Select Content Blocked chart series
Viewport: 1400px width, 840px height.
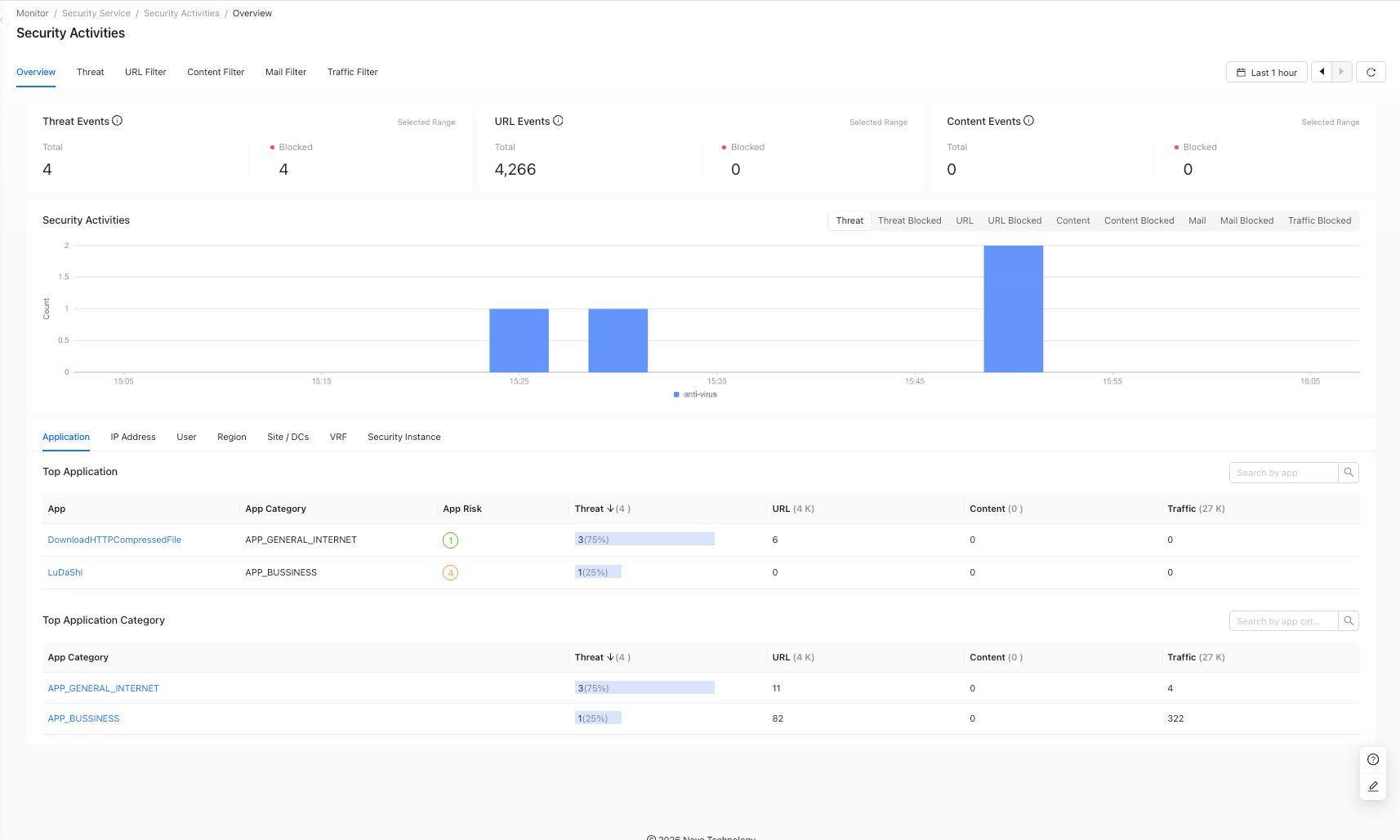(x=1139, y=220)
